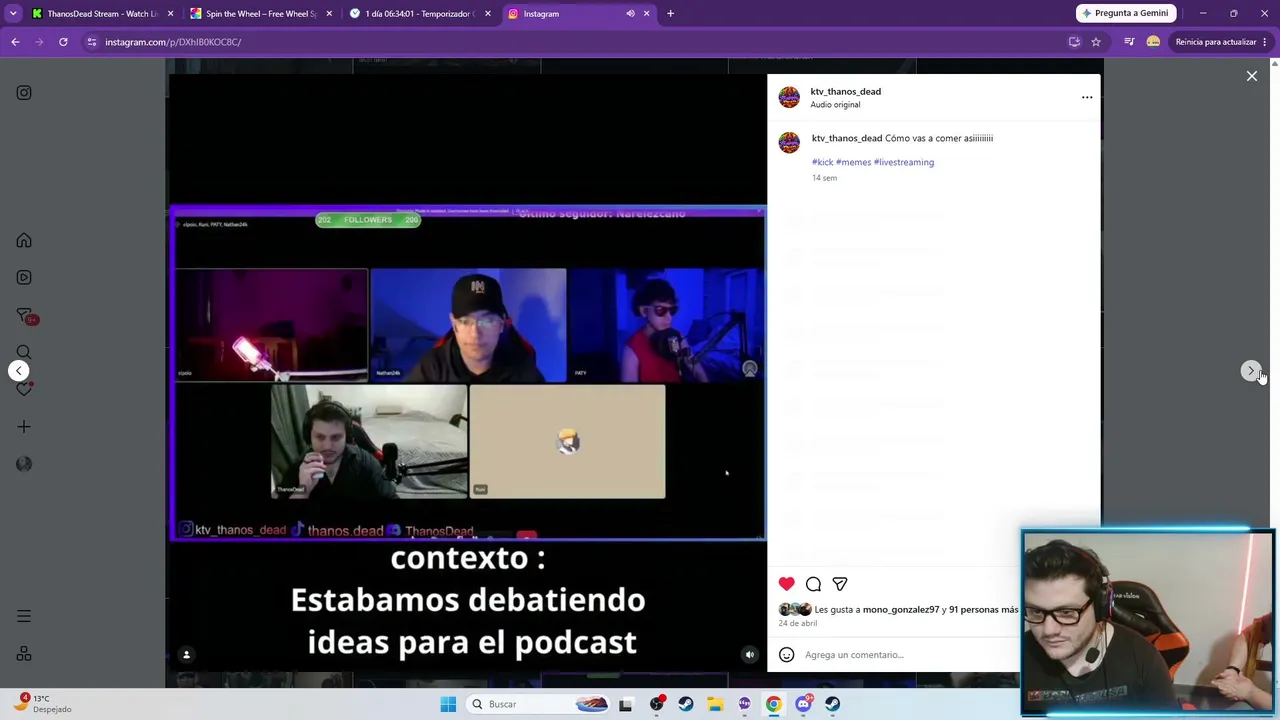Open Chrome profile avatar
Image resolution: width=1280 pixels, height=720 pixels.
(1153, 42)
